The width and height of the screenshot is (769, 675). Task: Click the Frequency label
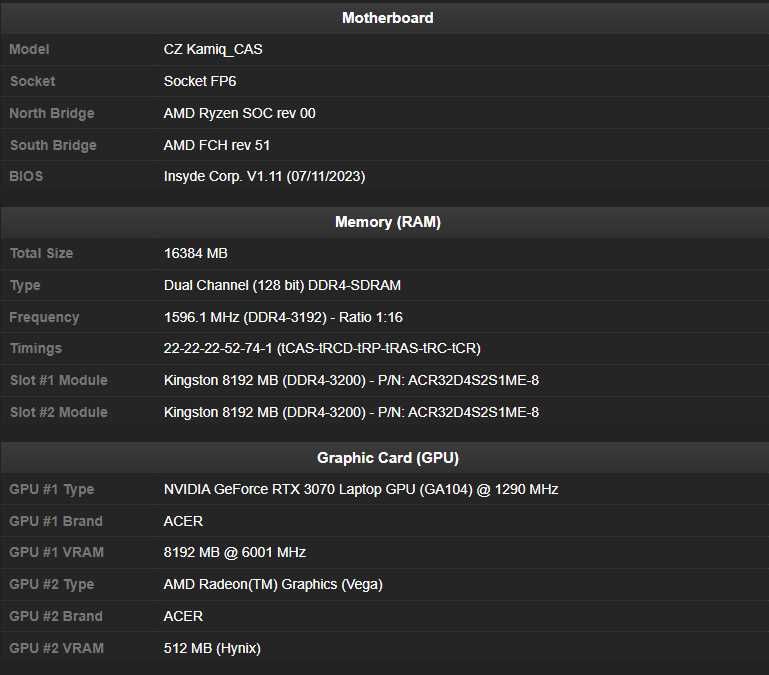tap(44, 317)
